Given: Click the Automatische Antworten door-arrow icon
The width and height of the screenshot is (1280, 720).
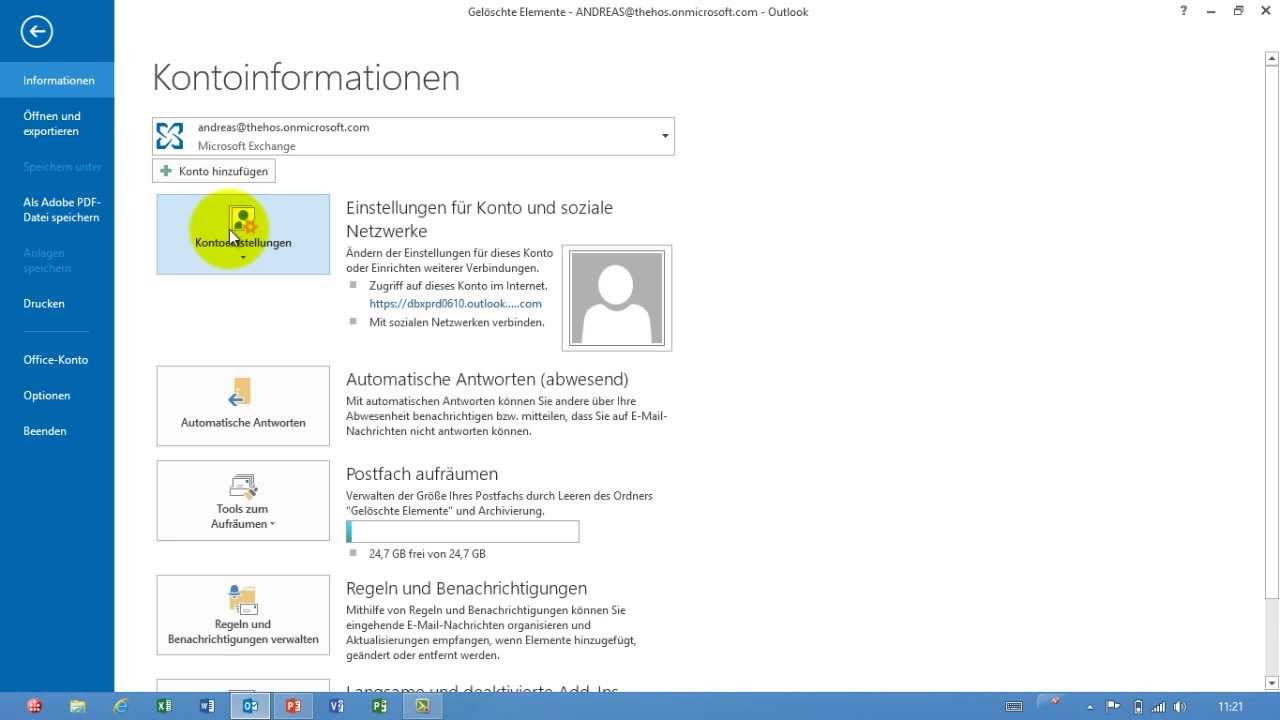Looking at the screenshot, I should coord(239,391).
